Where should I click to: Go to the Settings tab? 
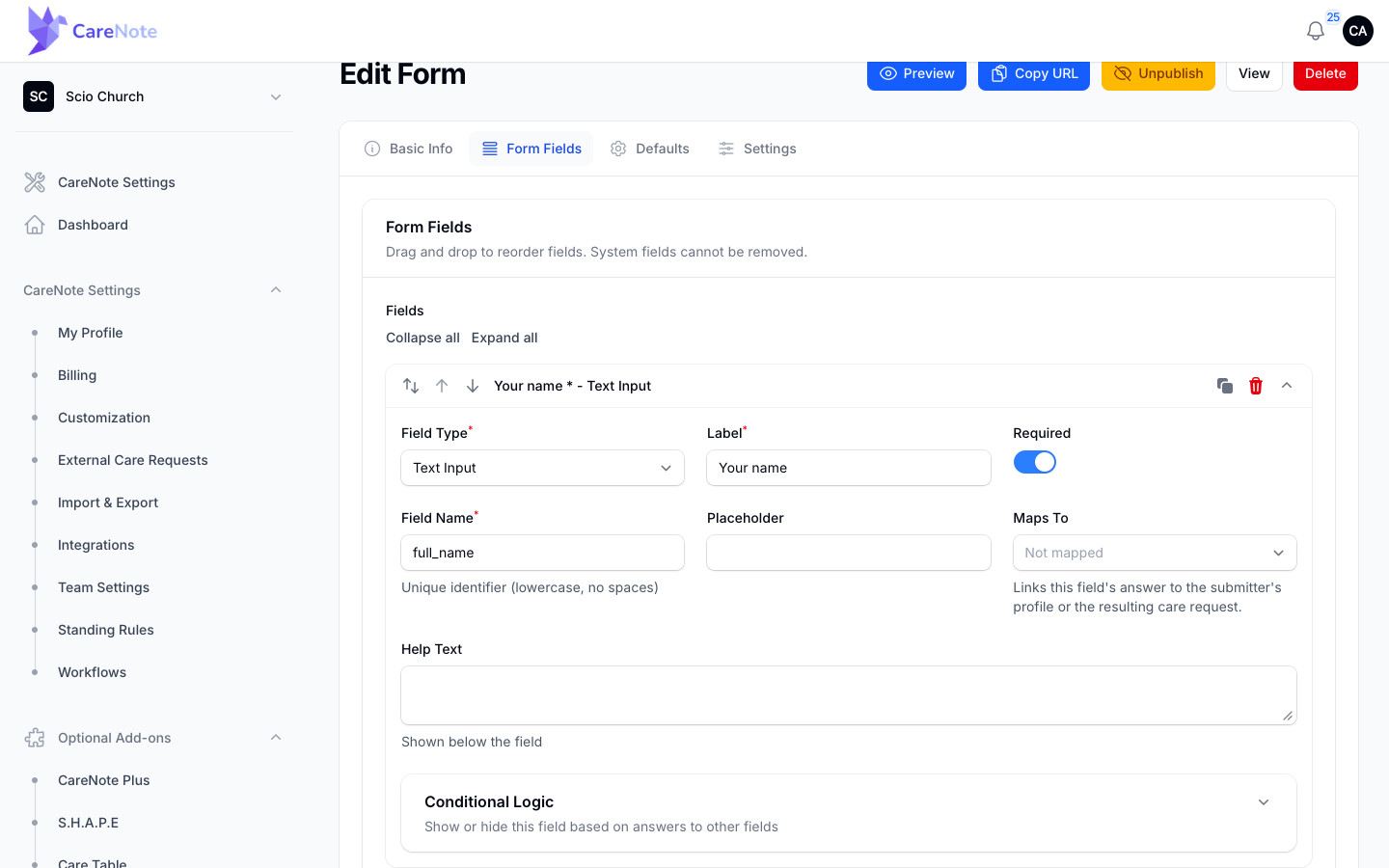click(757, 149)
